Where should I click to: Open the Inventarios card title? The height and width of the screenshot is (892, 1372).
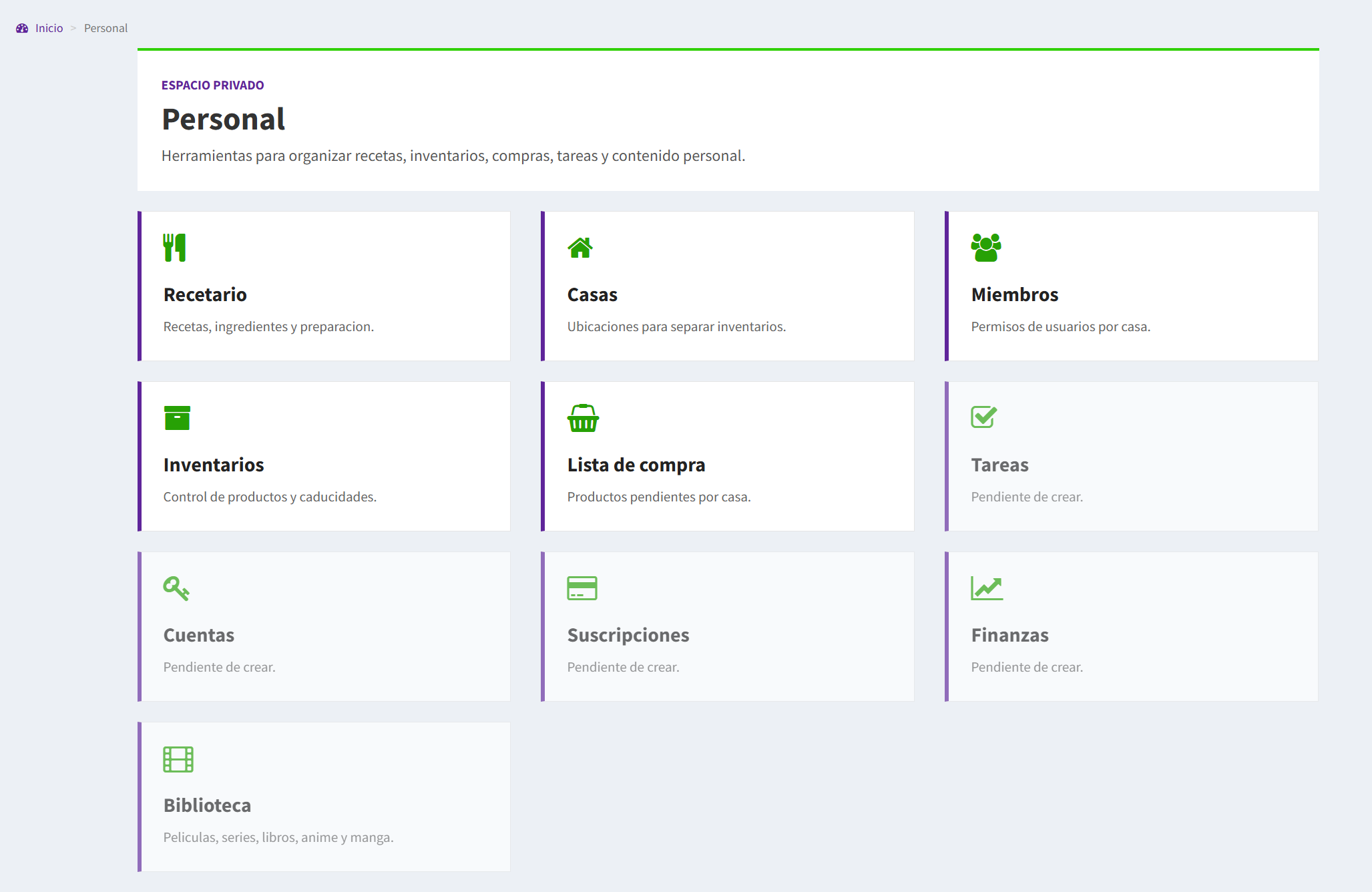(x=214, y=465)
